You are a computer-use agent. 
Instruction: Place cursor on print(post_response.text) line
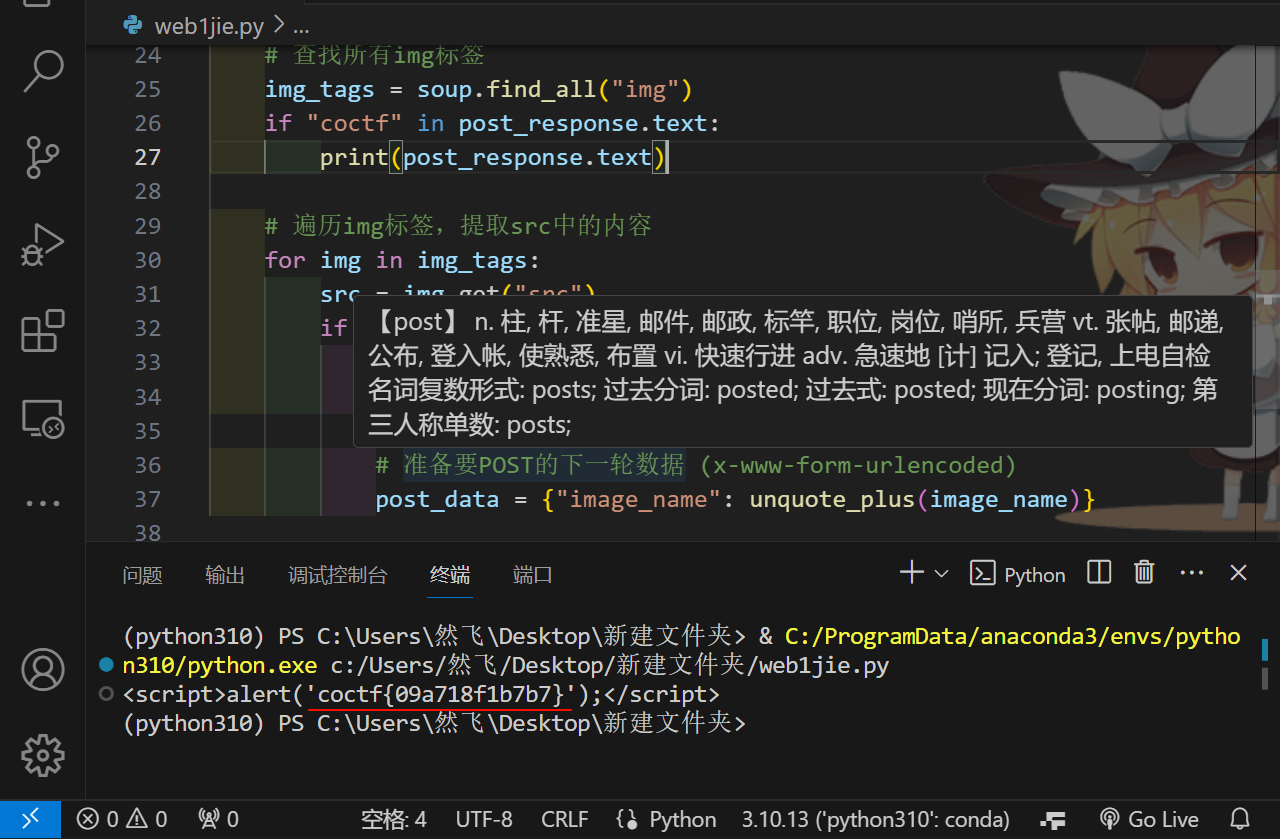pos(494,157)
